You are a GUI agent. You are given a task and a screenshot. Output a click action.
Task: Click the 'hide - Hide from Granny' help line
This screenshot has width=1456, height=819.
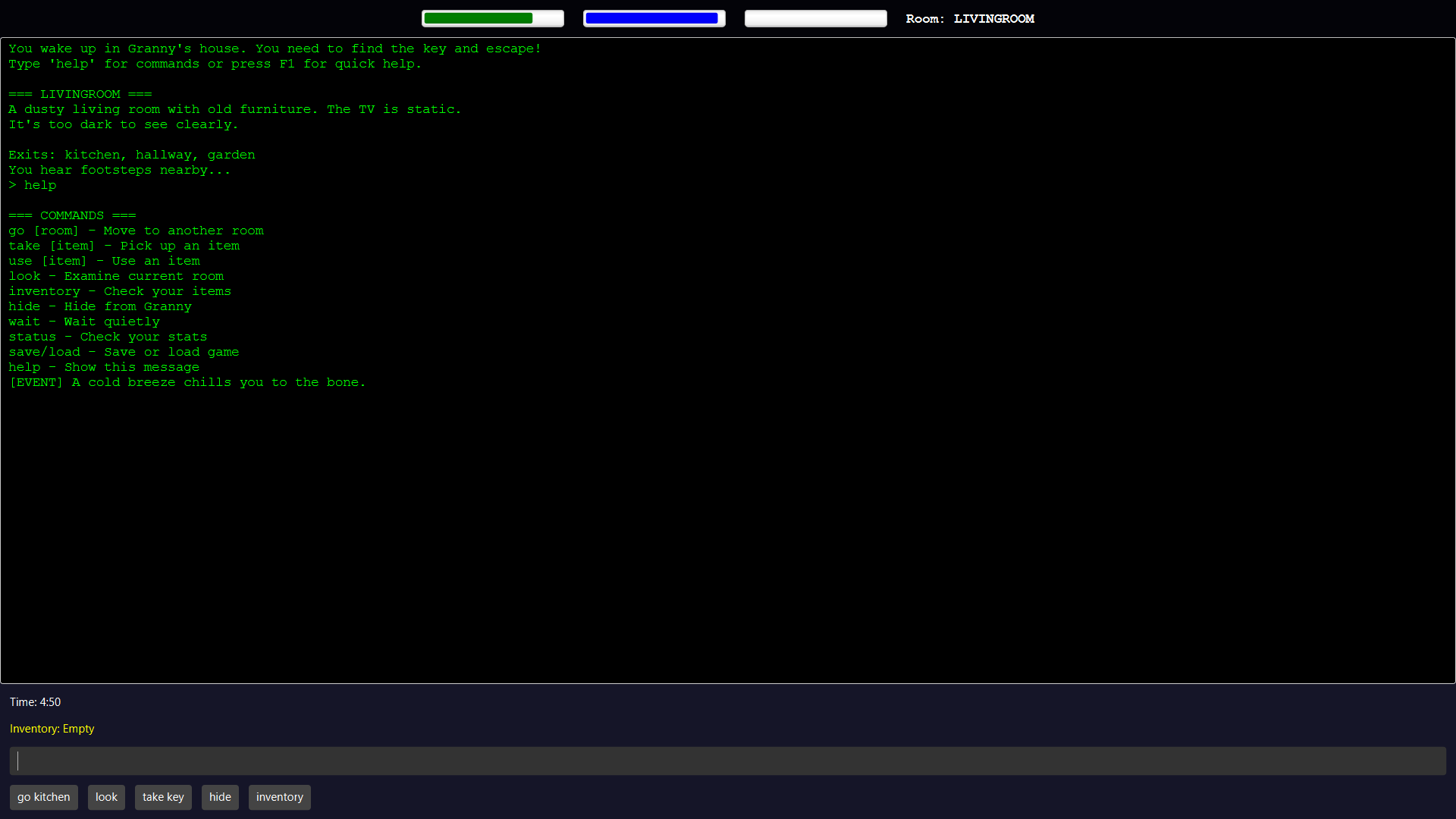tap(99, 306)
